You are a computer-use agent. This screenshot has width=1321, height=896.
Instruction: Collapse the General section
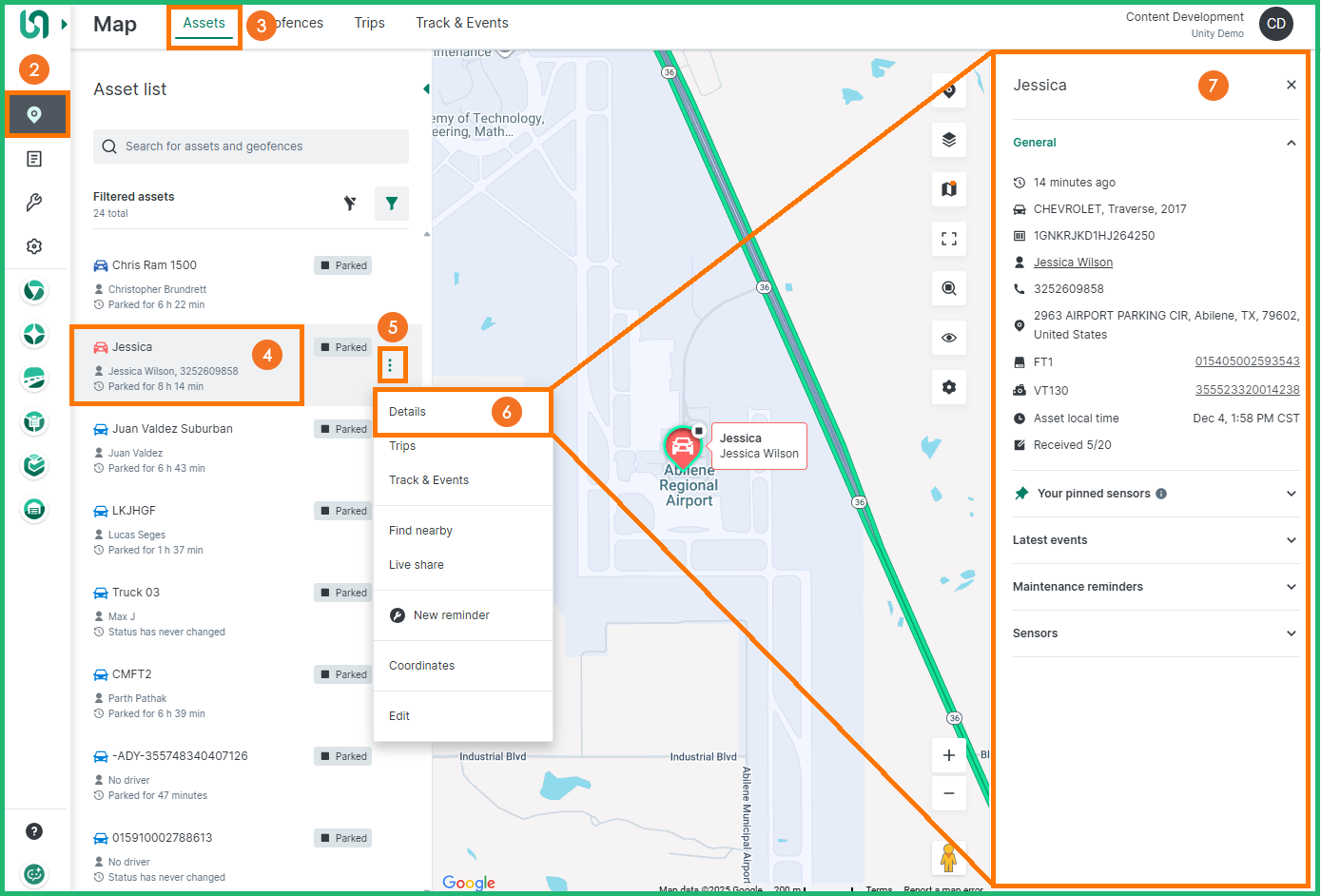pos(1291,143)
